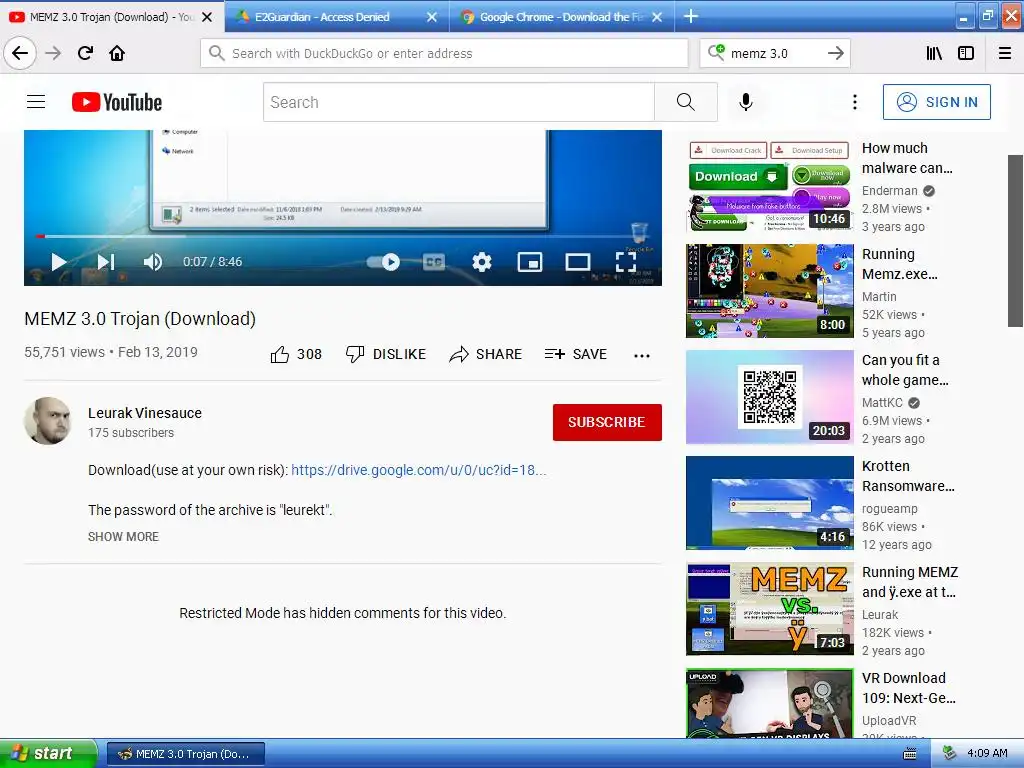Open VR Download 109 video title

coord(909,688)
